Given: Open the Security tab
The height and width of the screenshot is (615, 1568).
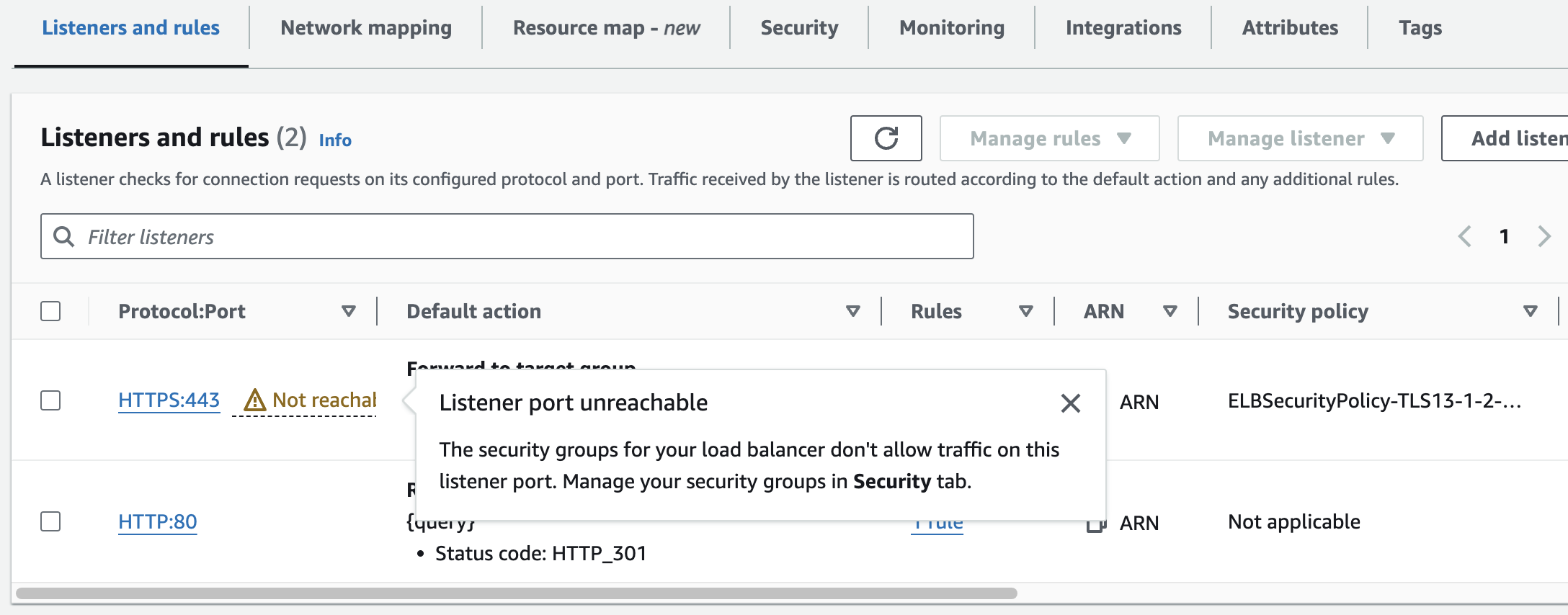Looking at the screenshot, I should tap(799, 28).
